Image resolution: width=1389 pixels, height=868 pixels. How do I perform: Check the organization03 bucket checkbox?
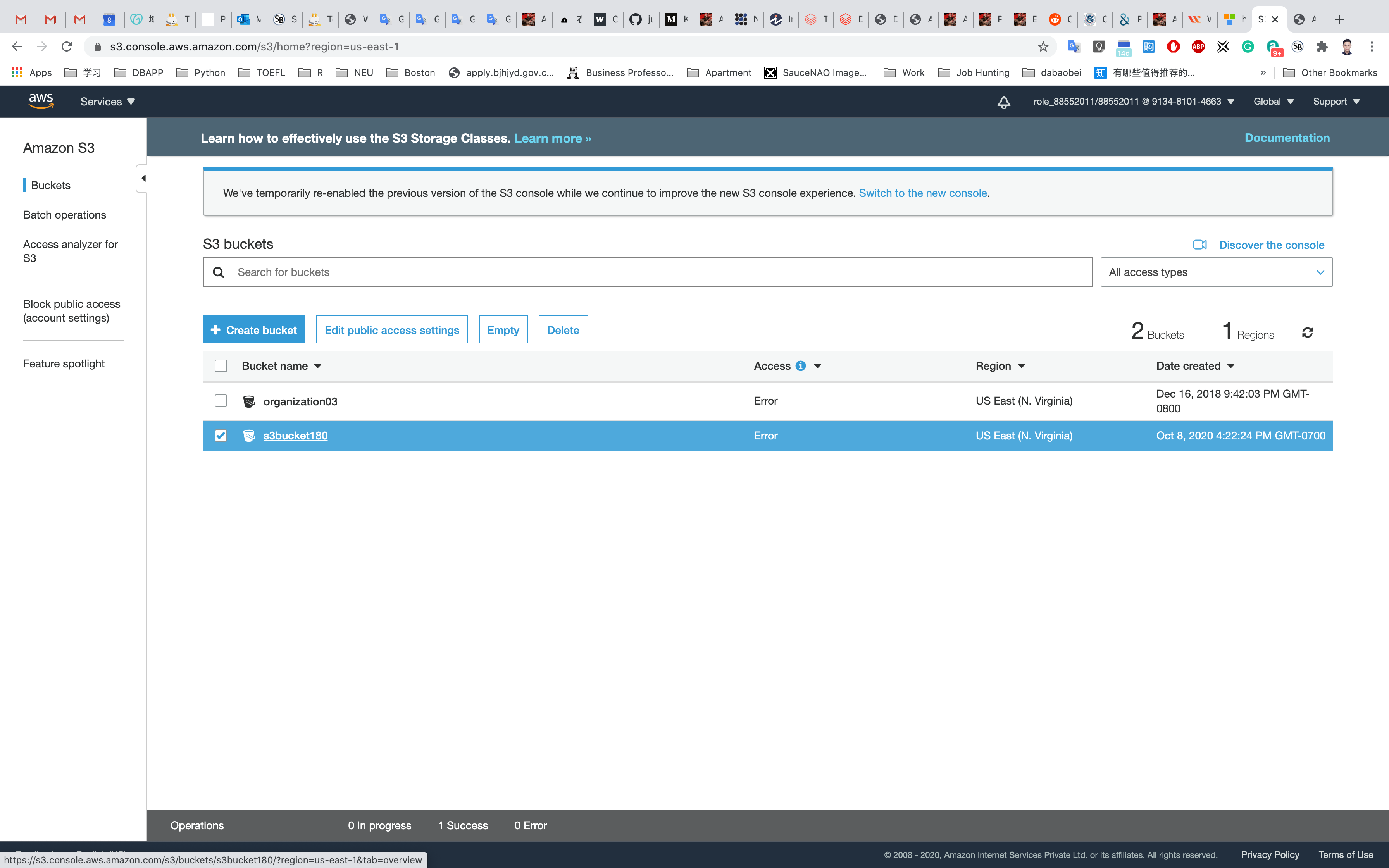coord(221,401)
